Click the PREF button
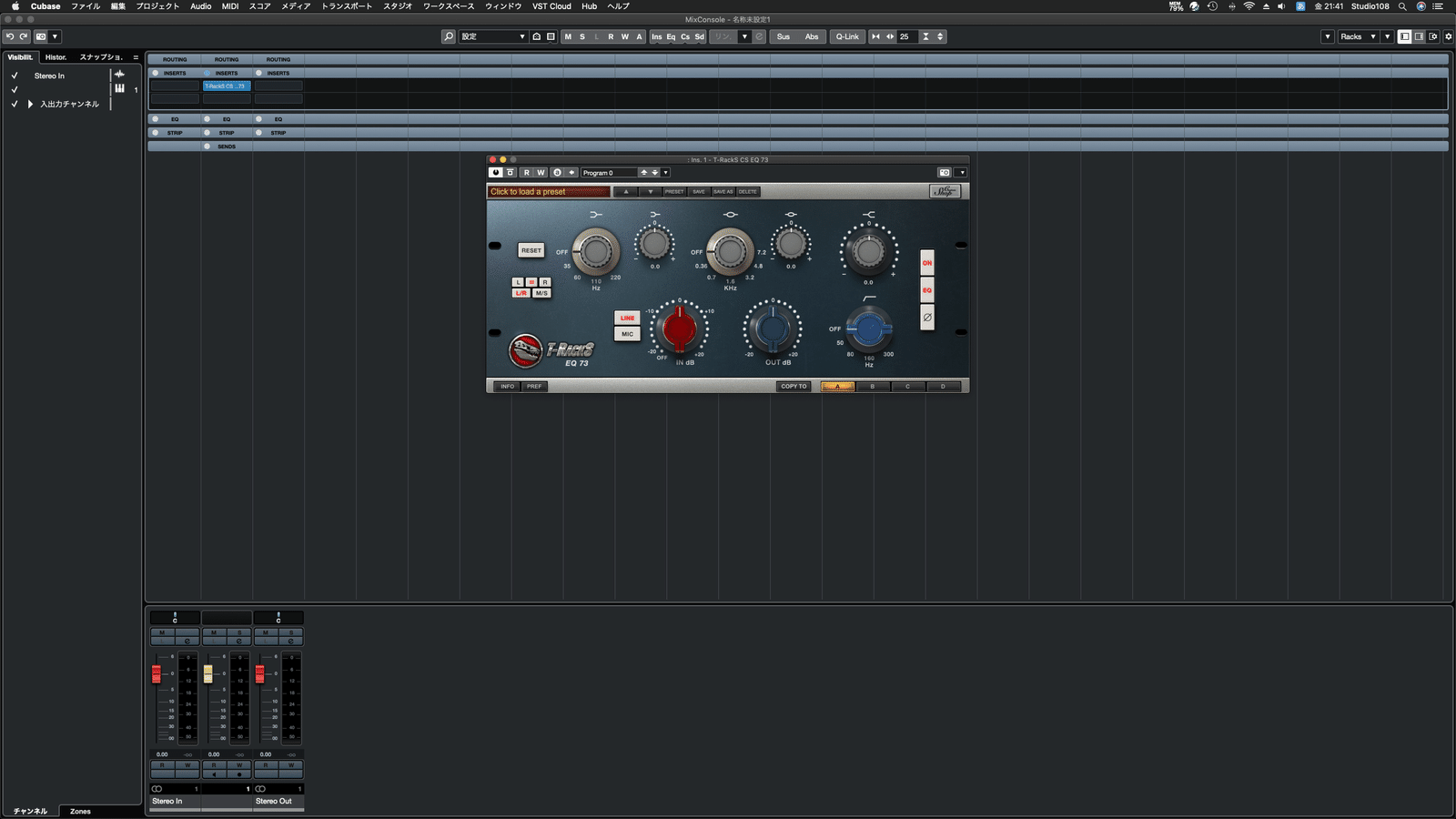The image size is (1456, 819). tap(534, 386)
